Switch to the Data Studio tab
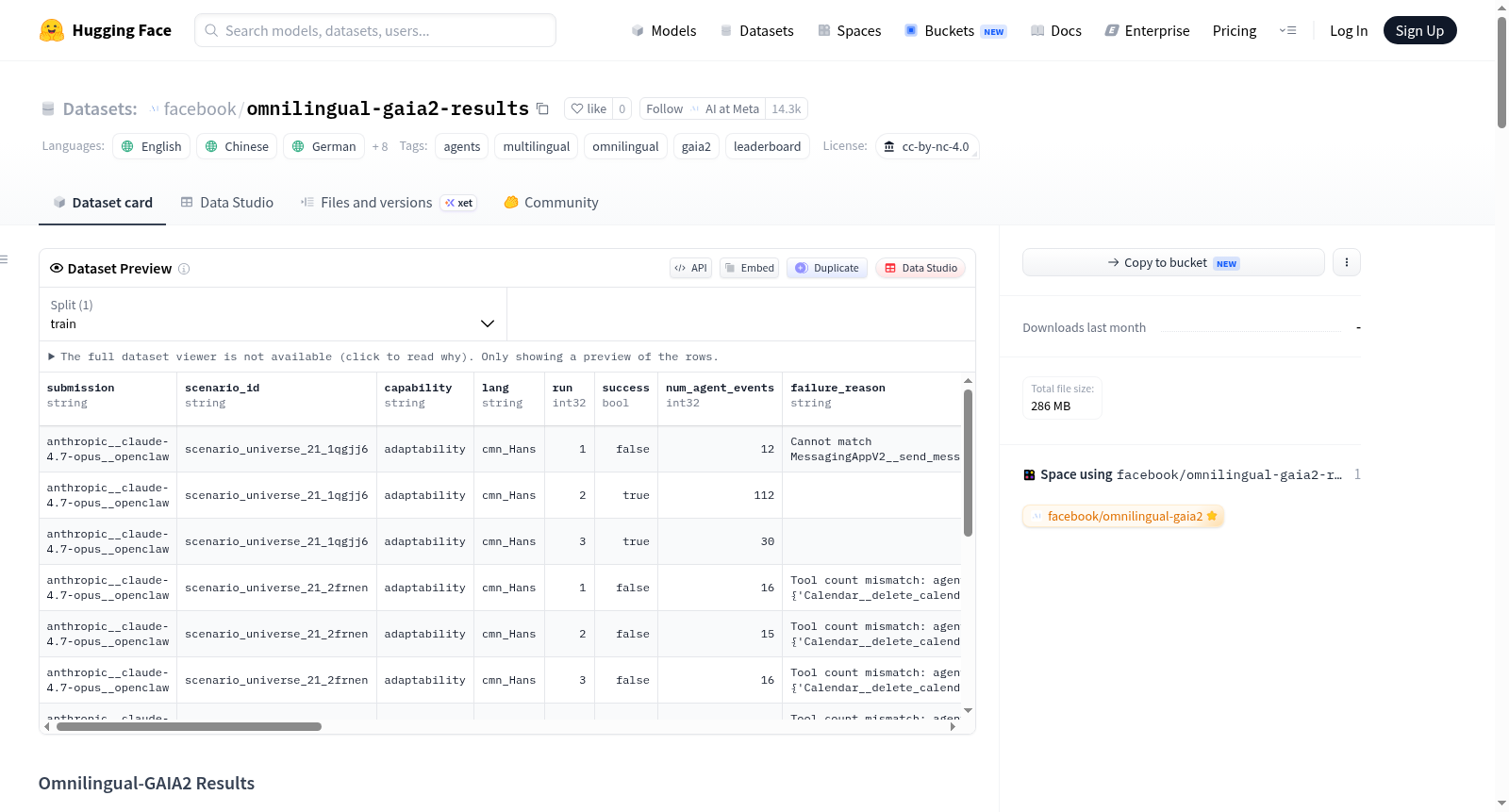 [227, 202]
